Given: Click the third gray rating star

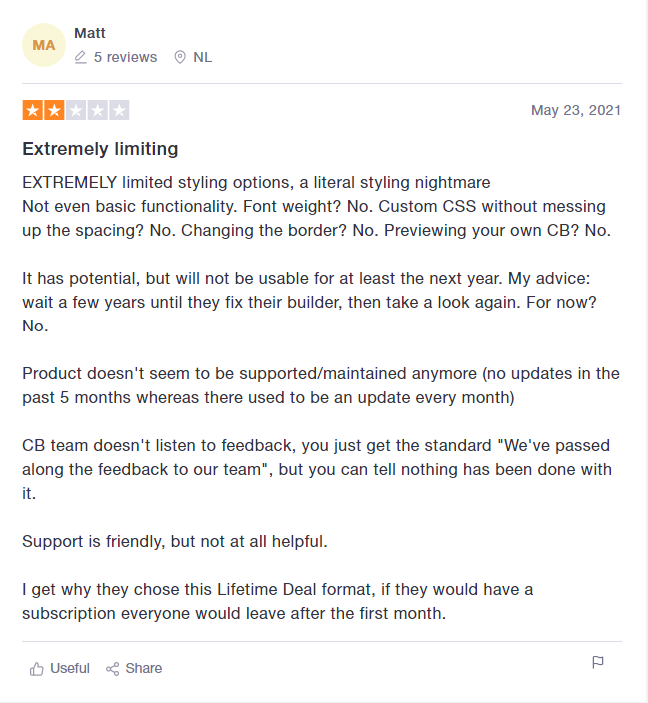Looking at the screenshot, I should pos(76,110).
